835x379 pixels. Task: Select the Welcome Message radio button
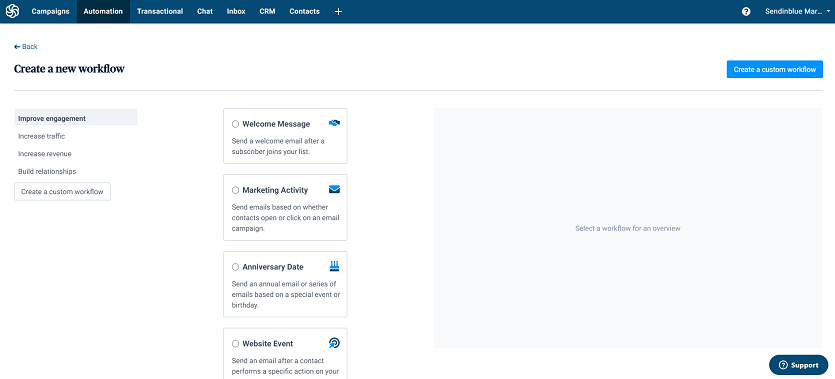click(x=235, y=124)
